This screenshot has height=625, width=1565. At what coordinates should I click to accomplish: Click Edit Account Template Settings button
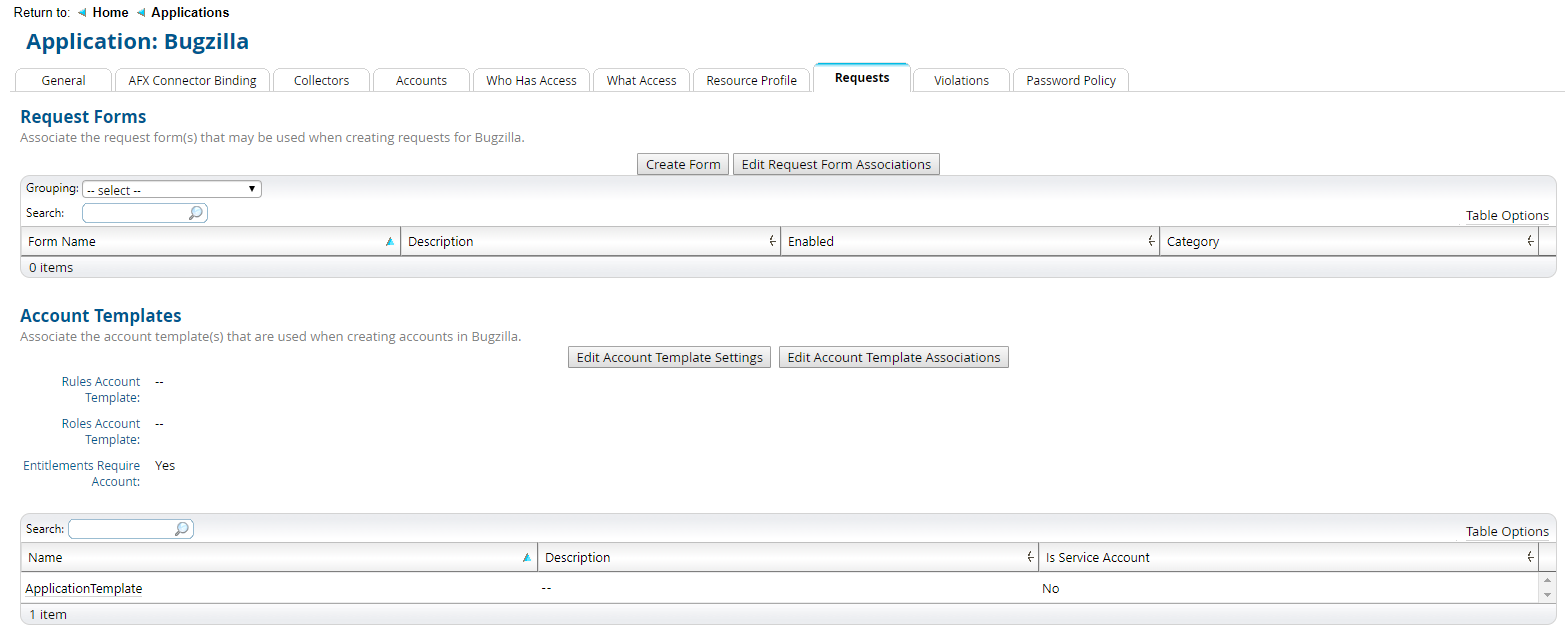(669, 358)
